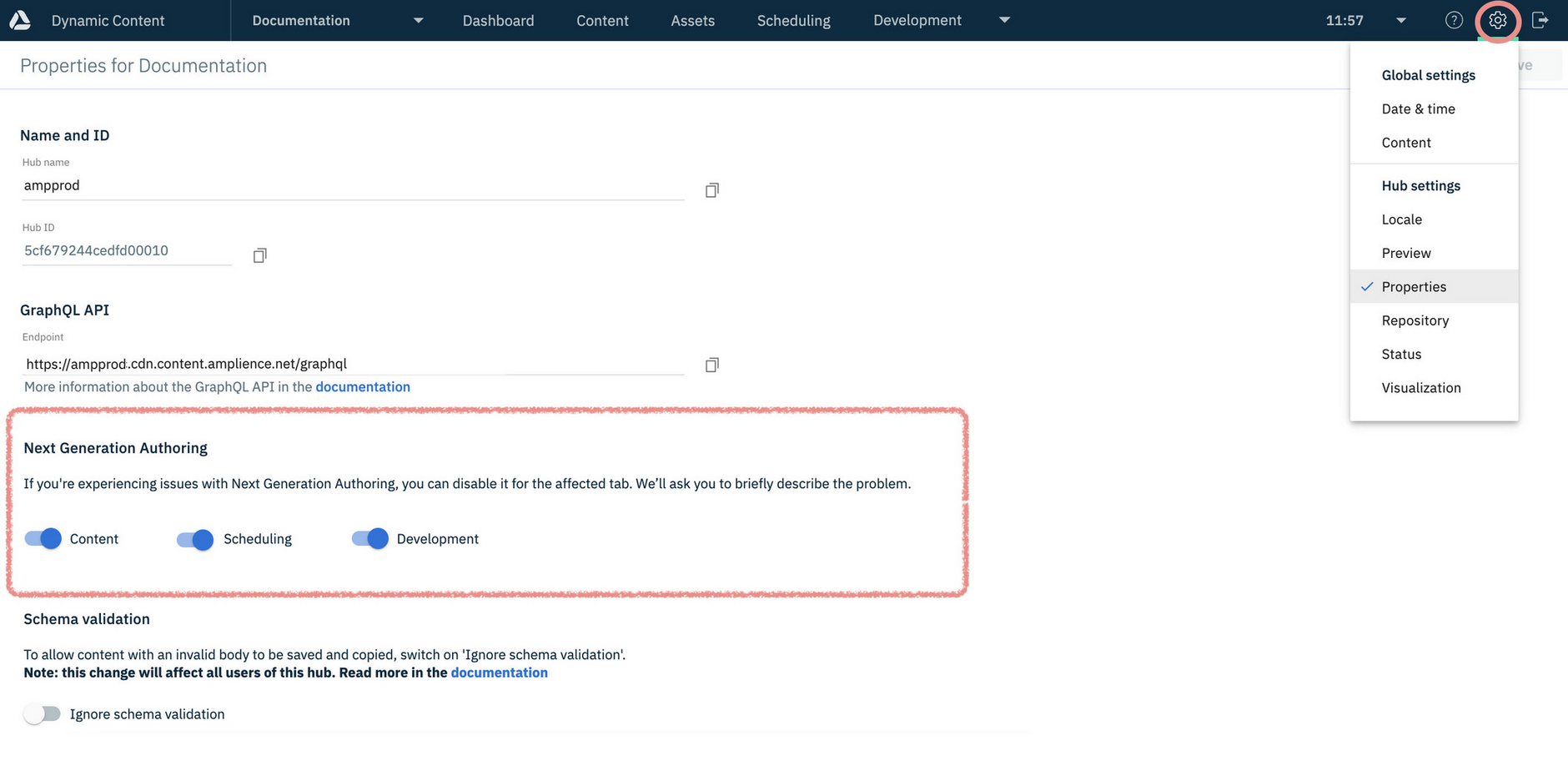Screen dimensions: 1568x761
Task: Select Repository from the settings menu
Action: (1415, 320)
